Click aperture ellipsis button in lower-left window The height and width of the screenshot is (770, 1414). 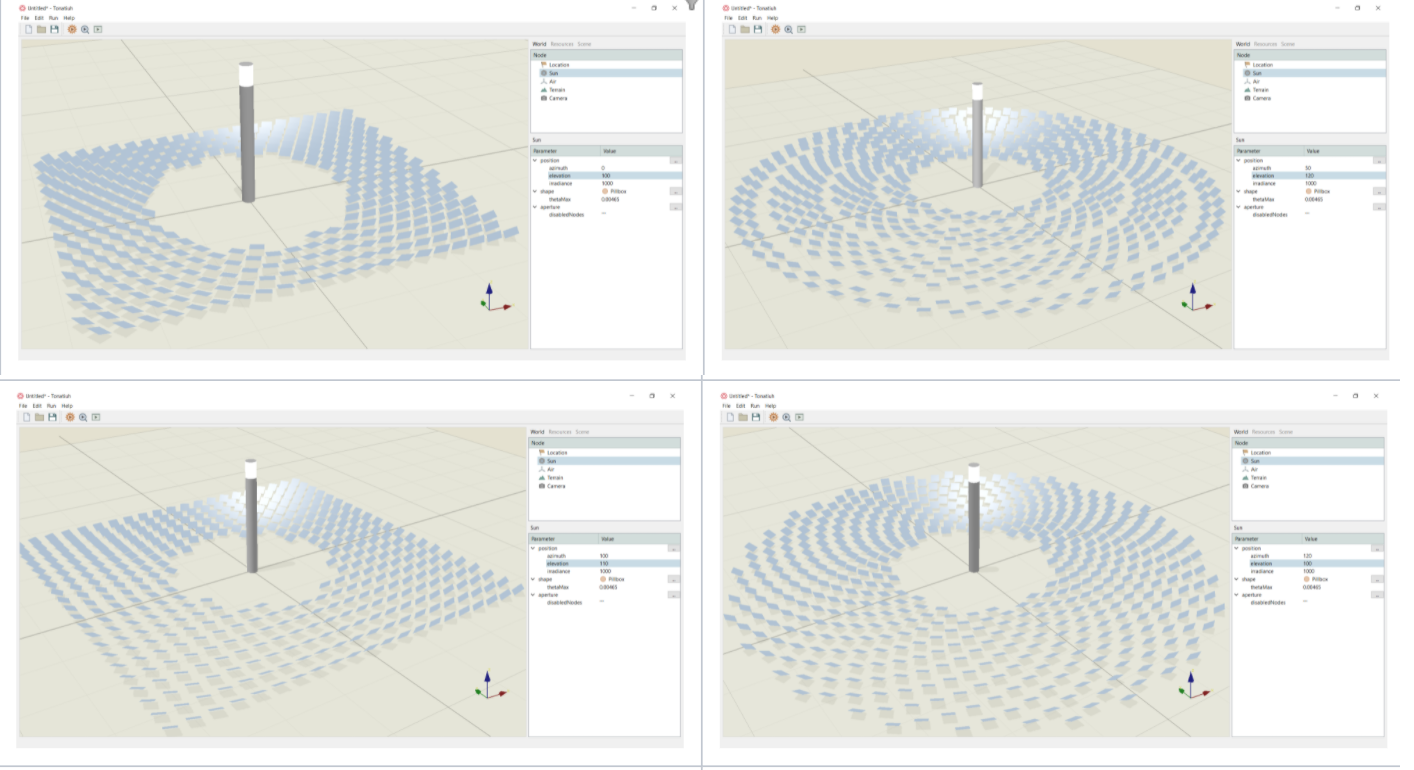point(674,595)
